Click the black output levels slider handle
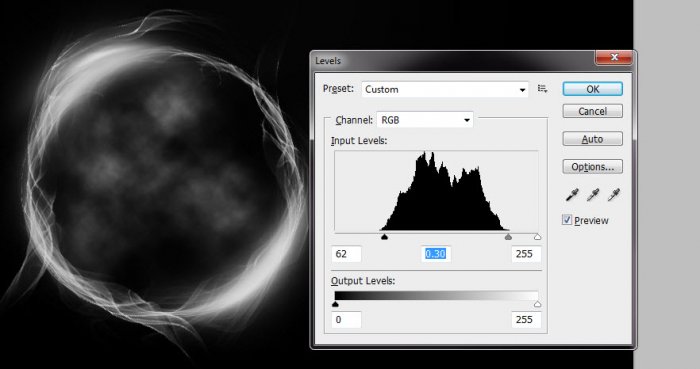Screen dimensions: 700x369 tap(335, 304)
